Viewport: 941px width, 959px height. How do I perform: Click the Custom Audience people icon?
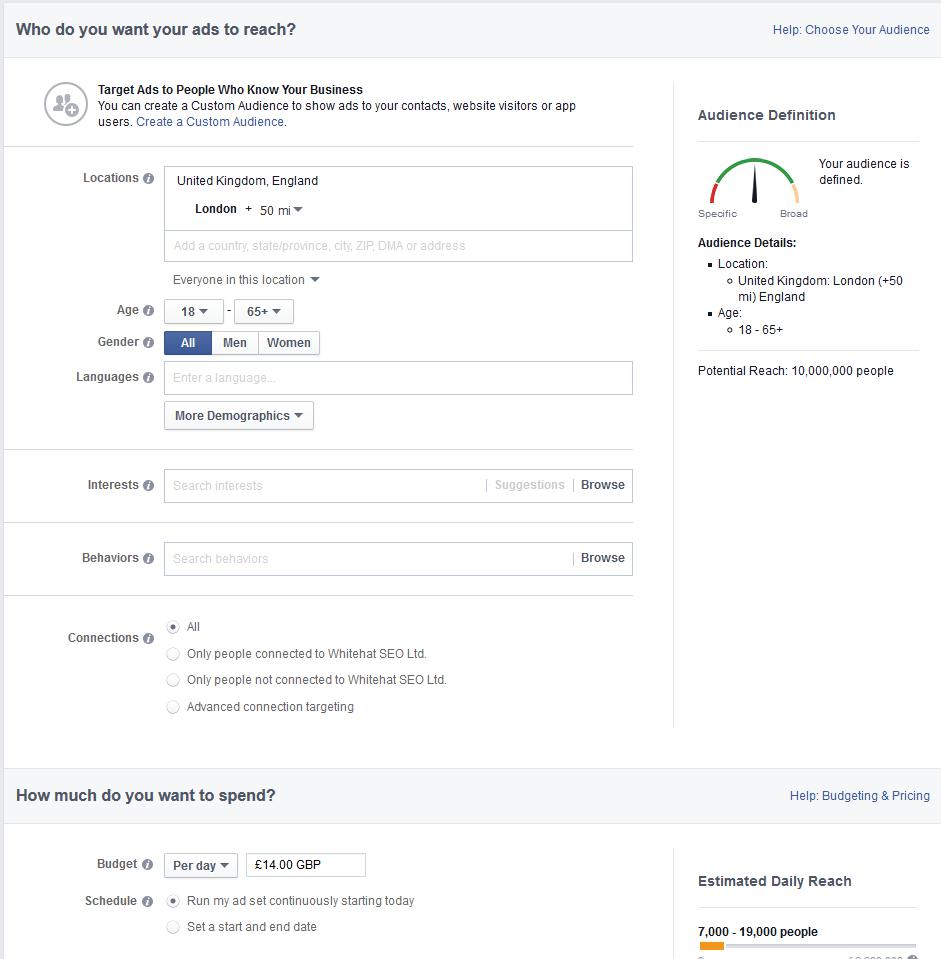pos(66,104)
